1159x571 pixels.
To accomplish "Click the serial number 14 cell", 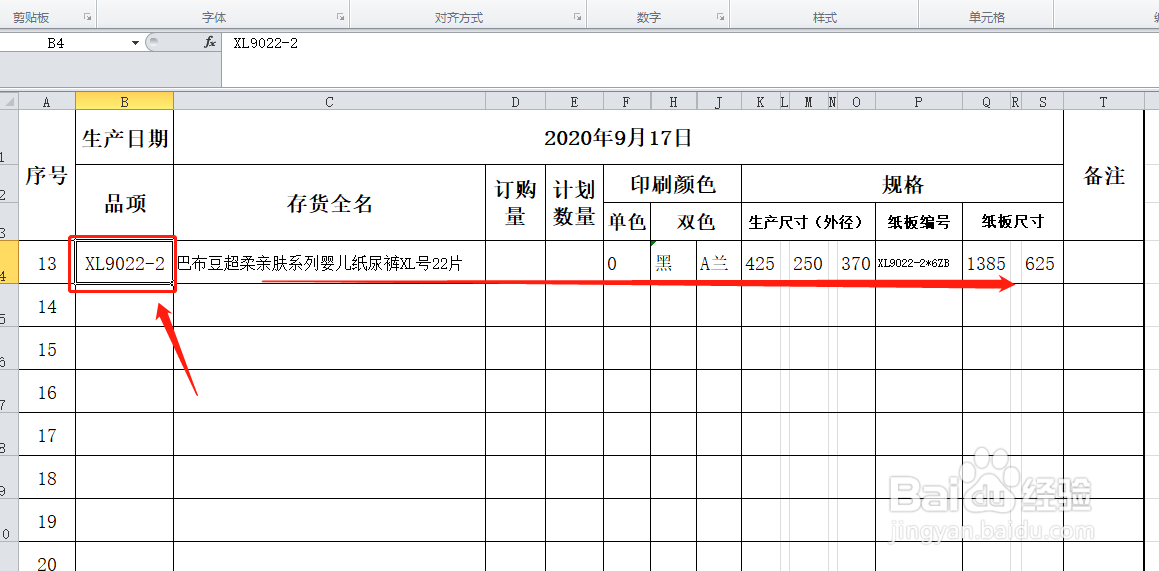I will point(47,305).
